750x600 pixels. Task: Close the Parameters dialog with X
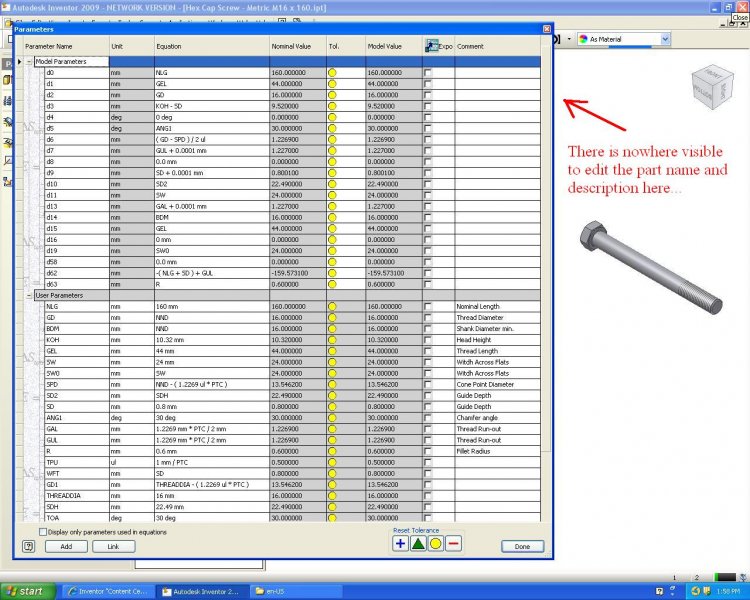(x=547, y=29)
